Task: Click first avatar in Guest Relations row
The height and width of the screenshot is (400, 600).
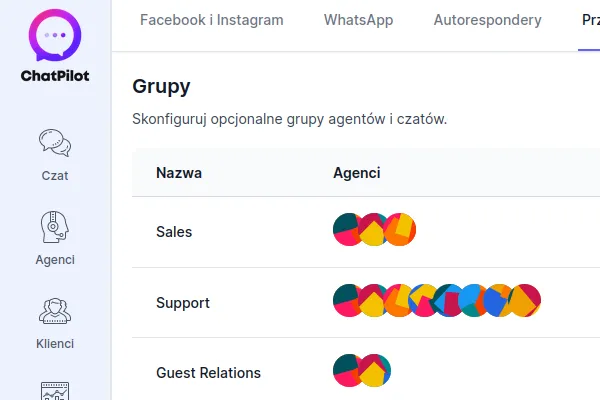Action: coord(346,371)
